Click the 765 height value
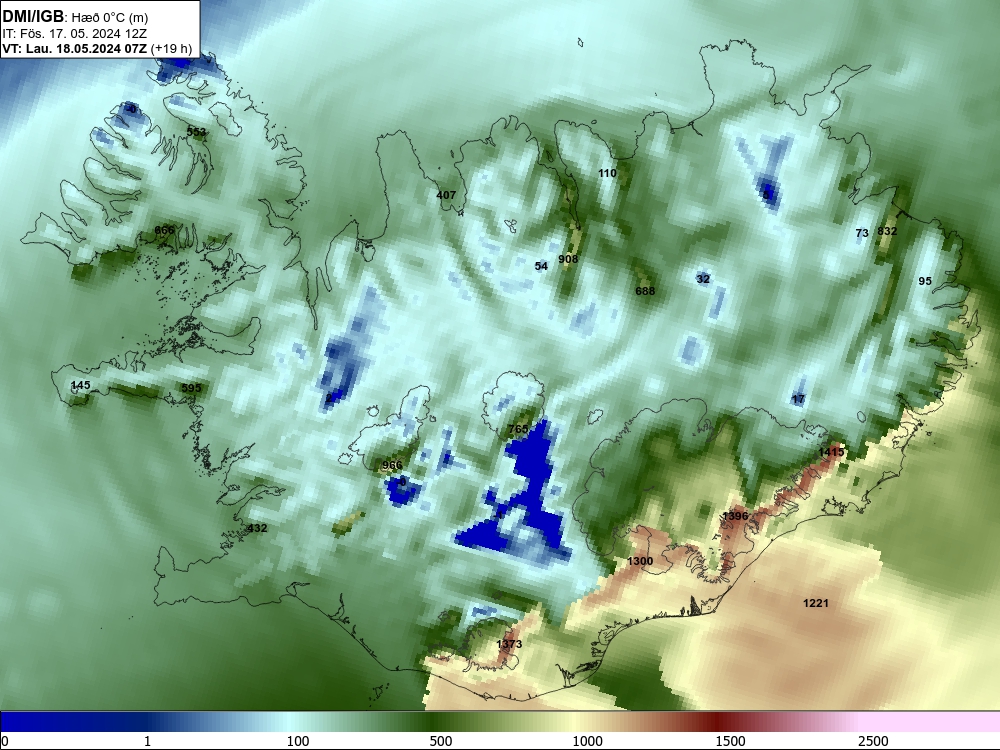This screenshot has width=1000, height=750. (518, 429)
